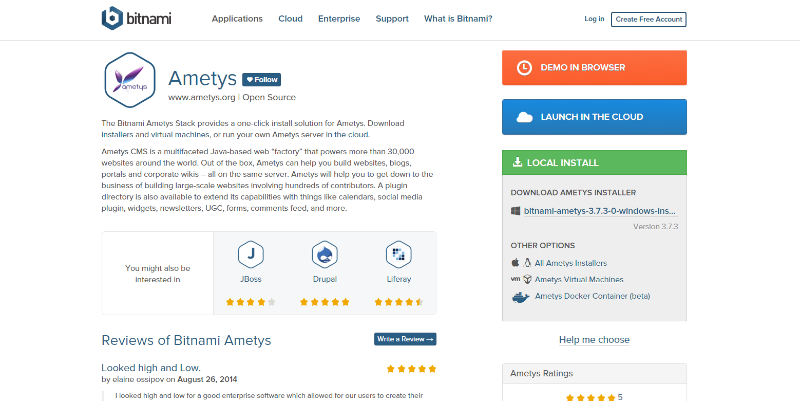Click the Drupal hexagon icon

[325, 254]
